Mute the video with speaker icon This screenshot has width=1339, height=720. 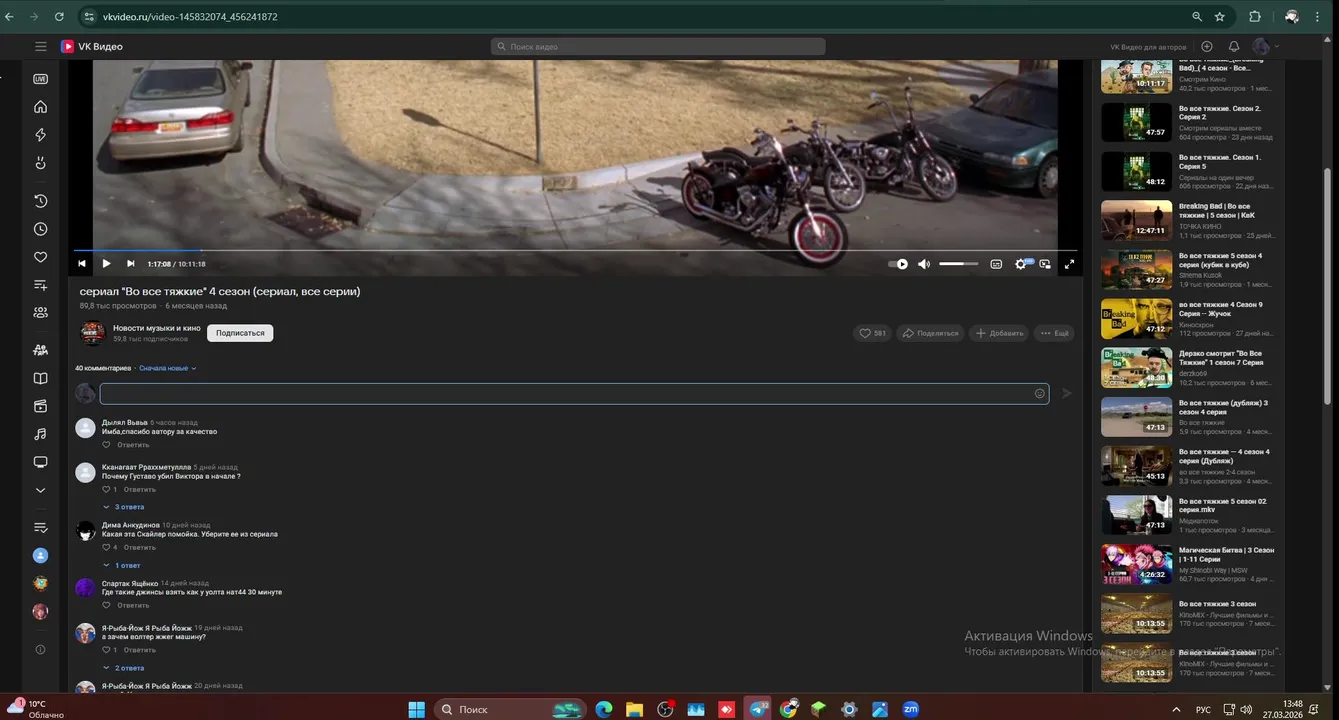pos(924,264)
